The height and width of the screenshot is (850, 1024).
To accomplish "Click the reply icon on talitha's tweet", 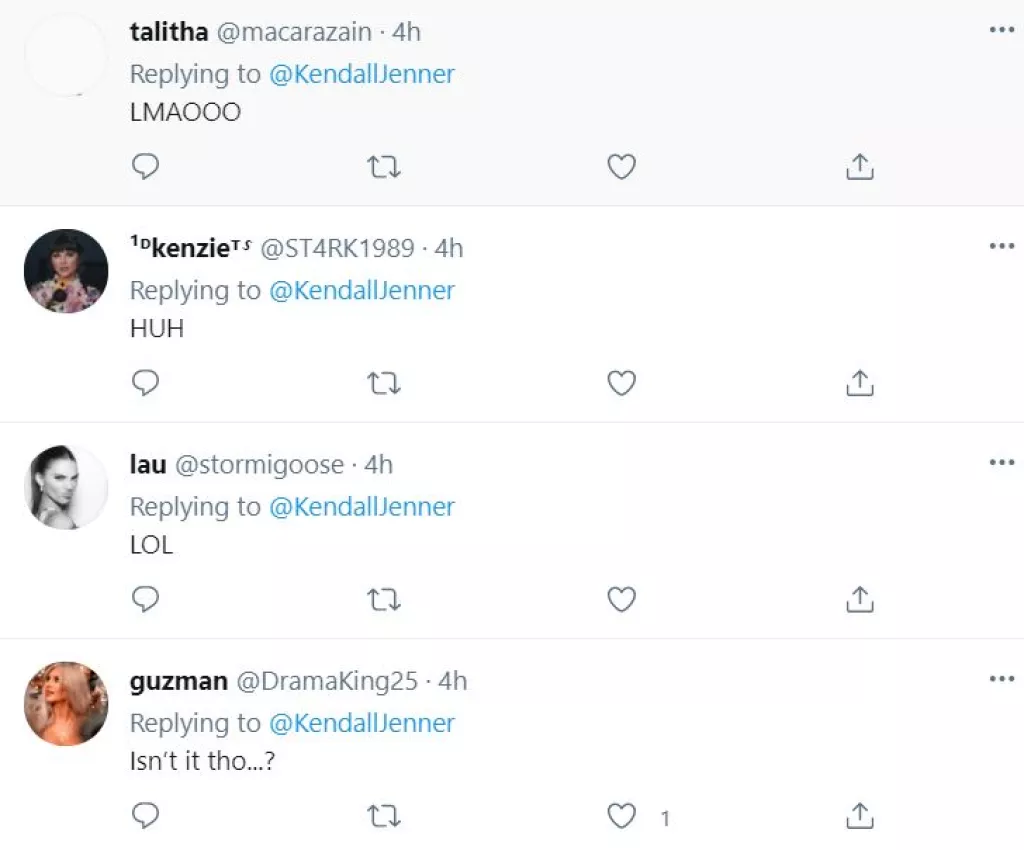I will 146,167.
